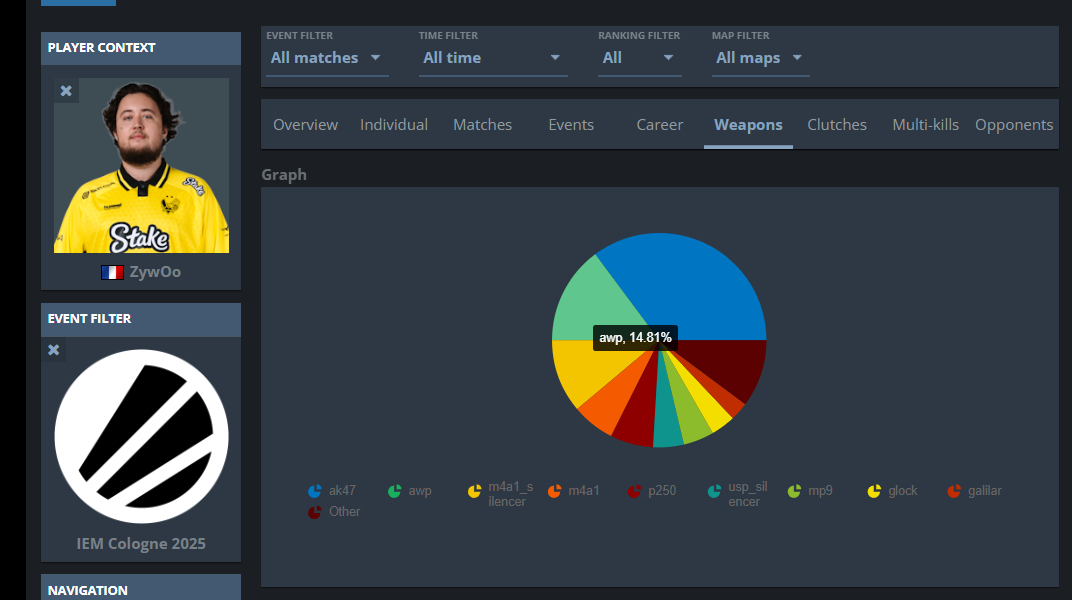1072x600 pixels.
Task: Click the galilar legend label
Action: pos(985,491)
